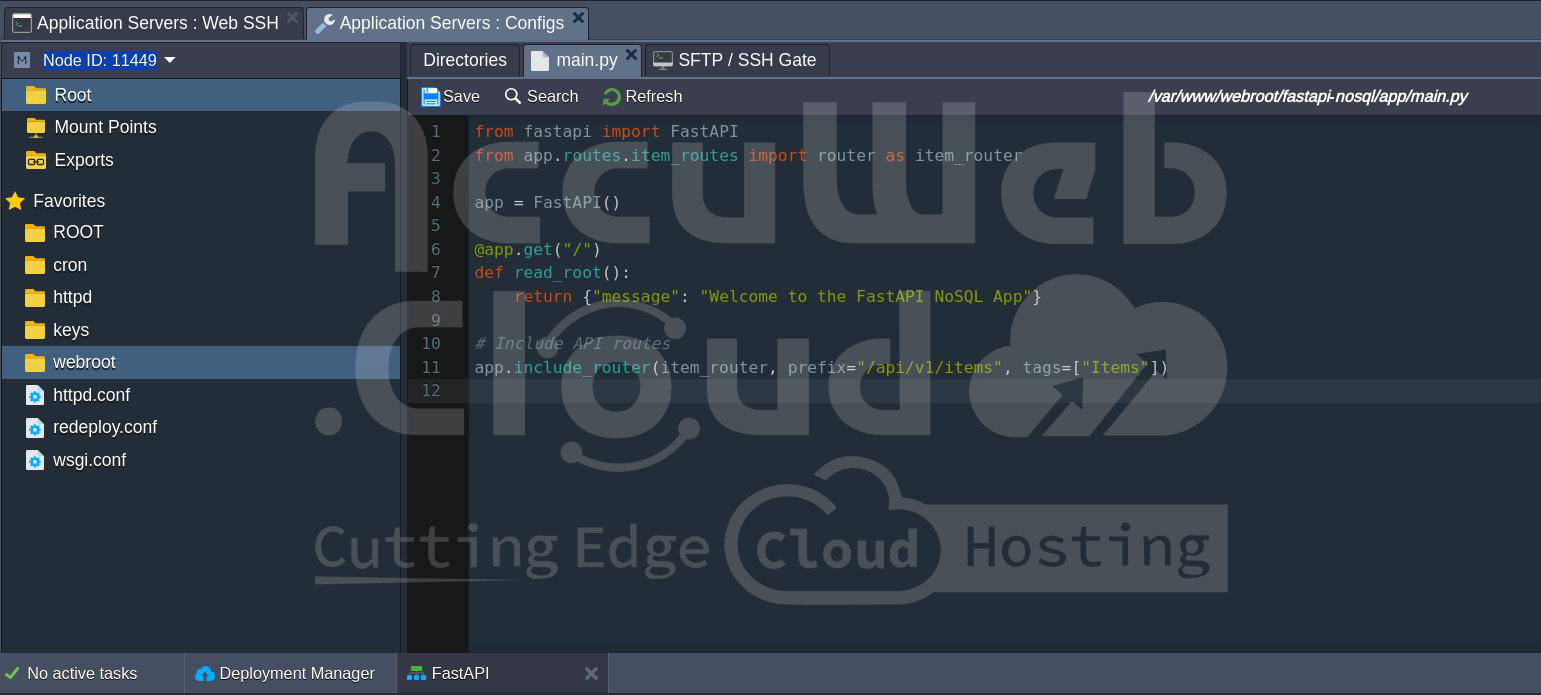Viewport: 1541px width, 695px height.
Task: Open the cron folder
Action: (70, 265)
